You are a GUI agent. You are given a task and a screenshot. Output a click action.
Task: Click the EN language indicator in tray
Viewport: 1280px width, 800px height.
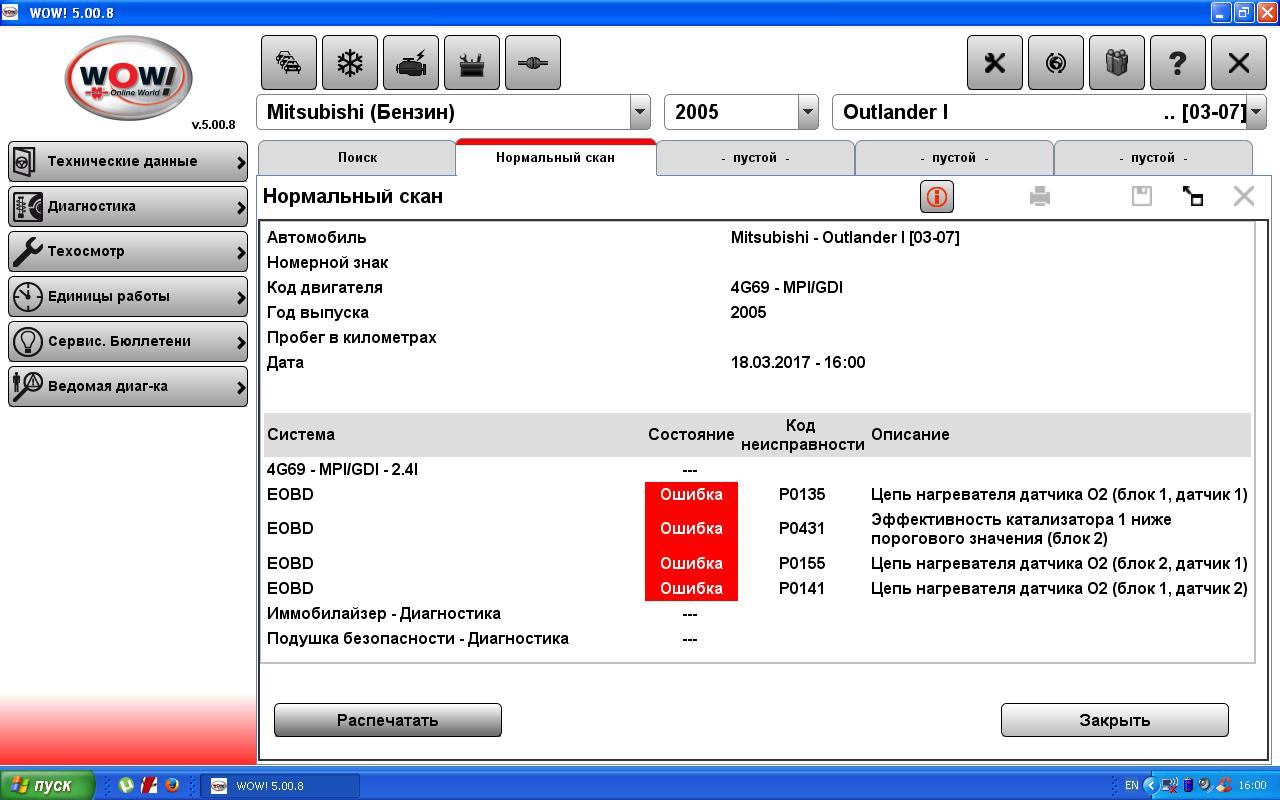(1131, 785)
